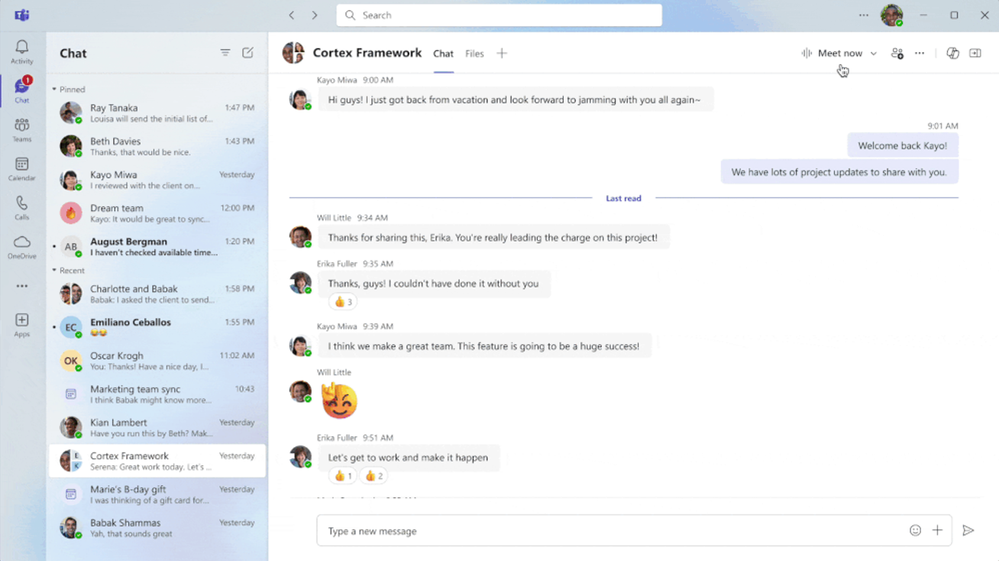Open the Chat section in sidebar
Screen dimensions: 999x561
click(22, 90)
